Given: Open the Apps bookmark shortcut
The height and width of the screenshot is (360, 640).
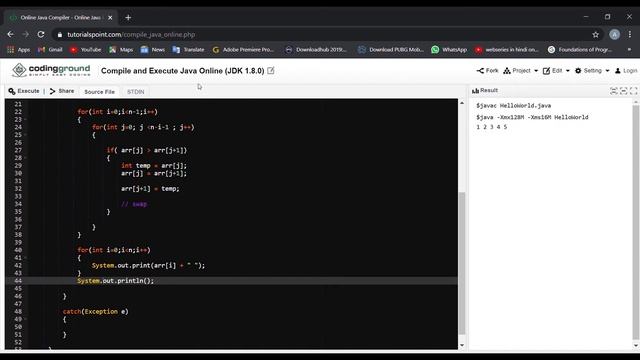Looking at the screenshot, I should (x=18, y=50).
